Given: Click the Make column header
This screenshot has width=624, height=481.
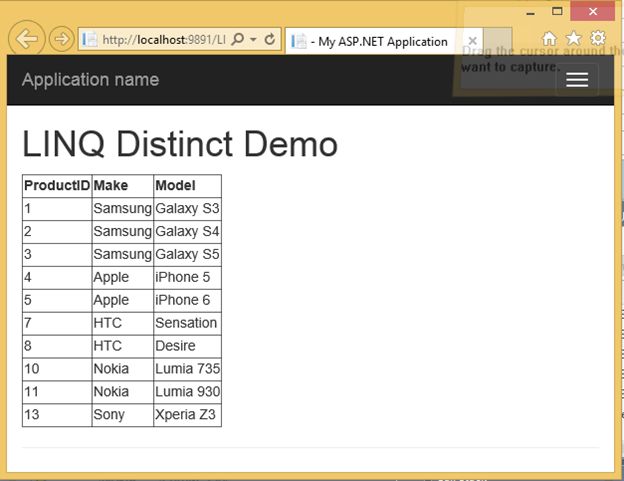Looking at the screenshot, I should [x=111, y=186].
